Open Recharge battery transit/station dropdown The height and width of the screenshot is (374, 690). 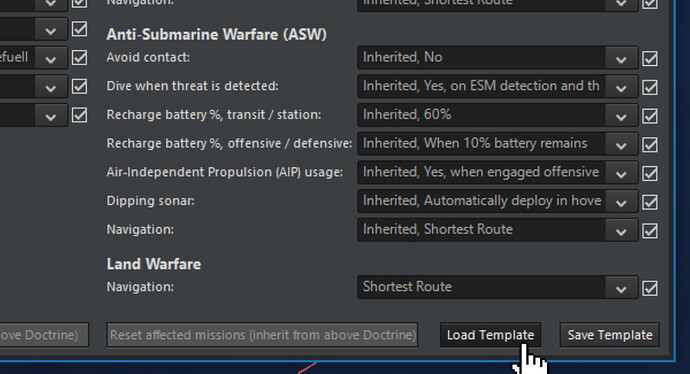[498, 115]
